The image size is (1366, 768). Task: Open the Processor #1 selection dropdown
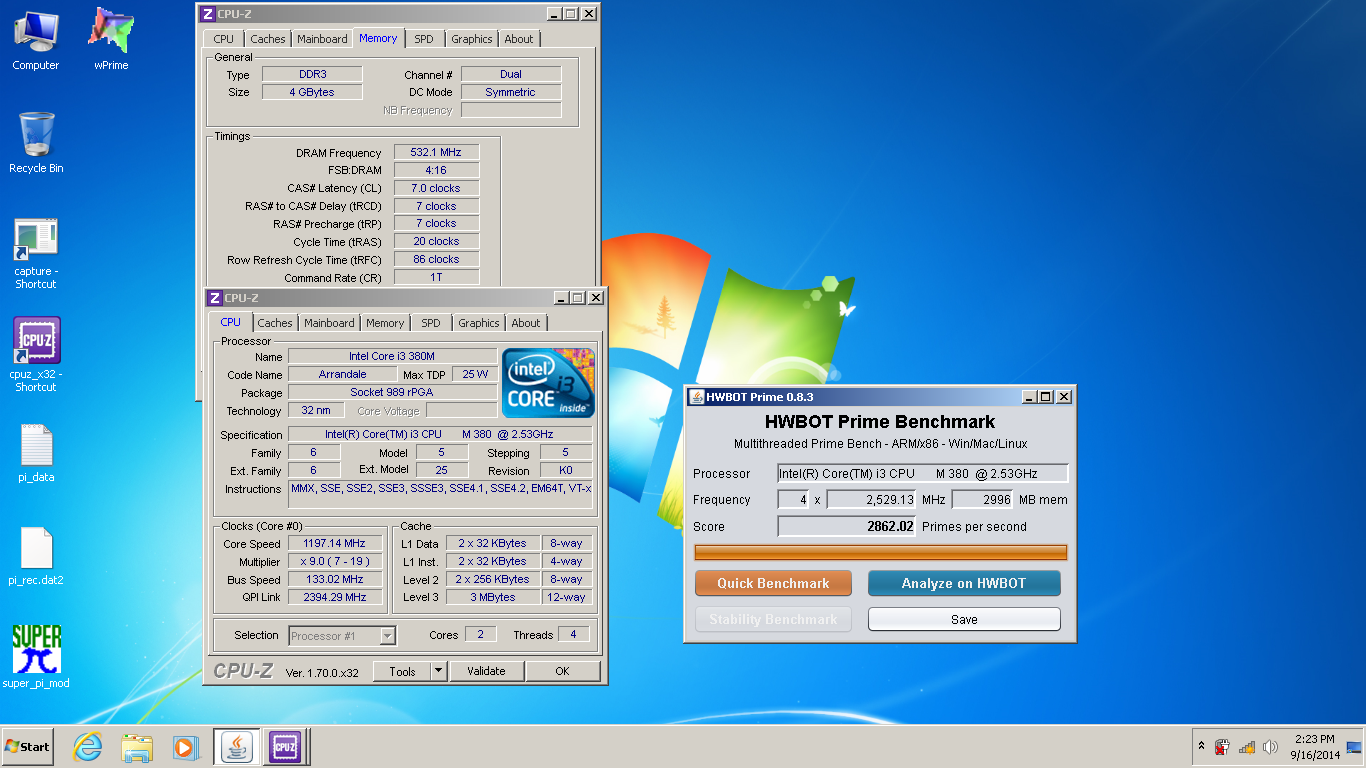(x=342, y=635)
